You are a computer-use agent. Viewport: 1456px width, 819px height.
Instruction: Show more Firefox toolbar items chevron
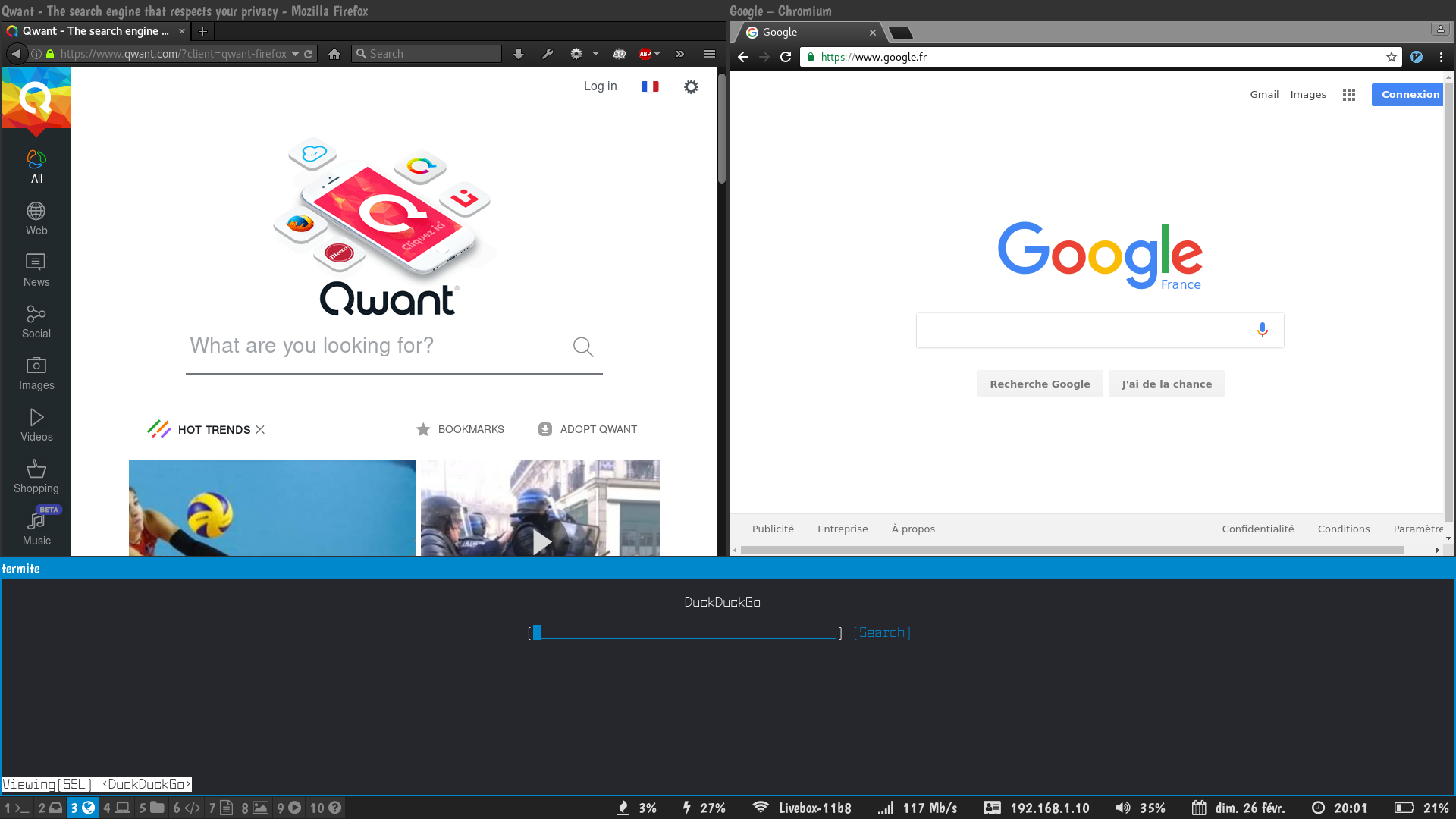tap(679, 54)
